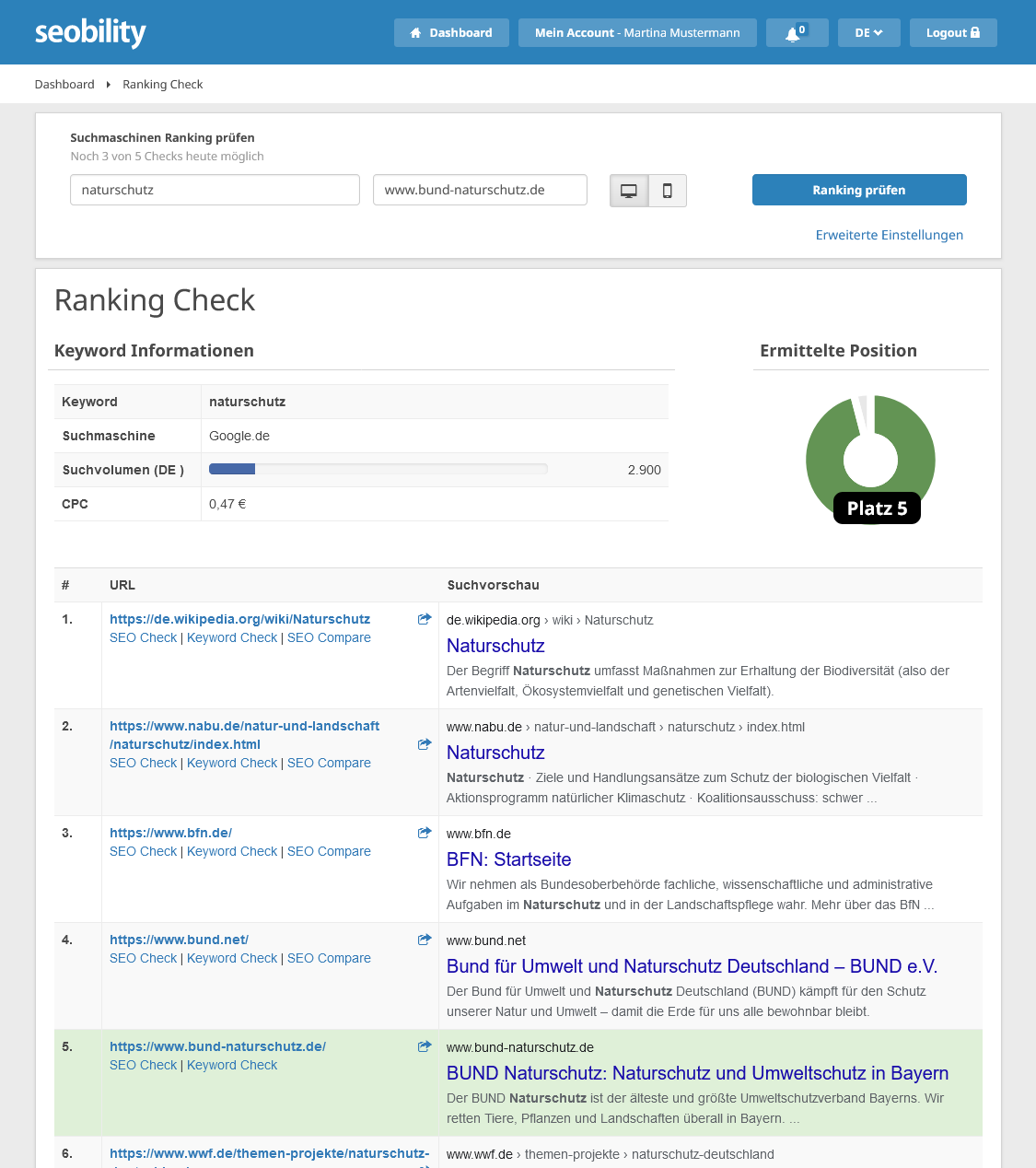Click the Suchvolumen progress bar
Screen dimensions: 1036x1168
[378, 469]
